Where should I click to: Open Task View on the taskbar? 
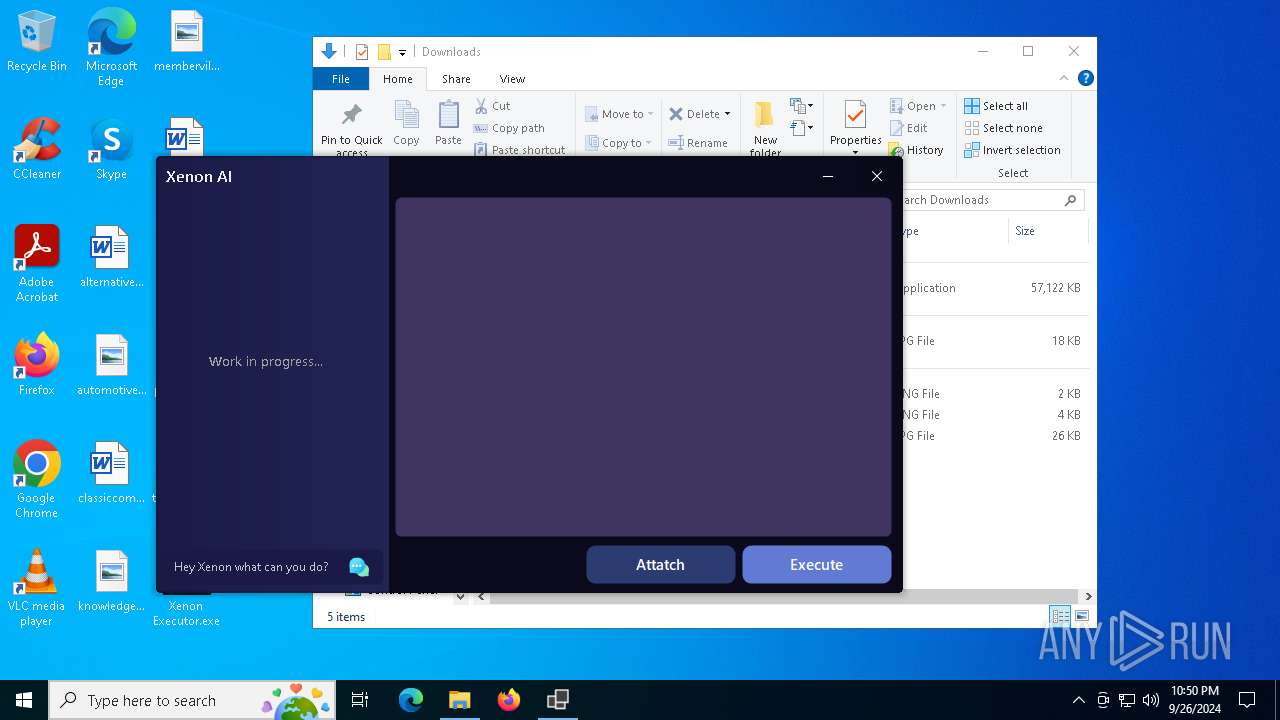click(x=360, y=700)
